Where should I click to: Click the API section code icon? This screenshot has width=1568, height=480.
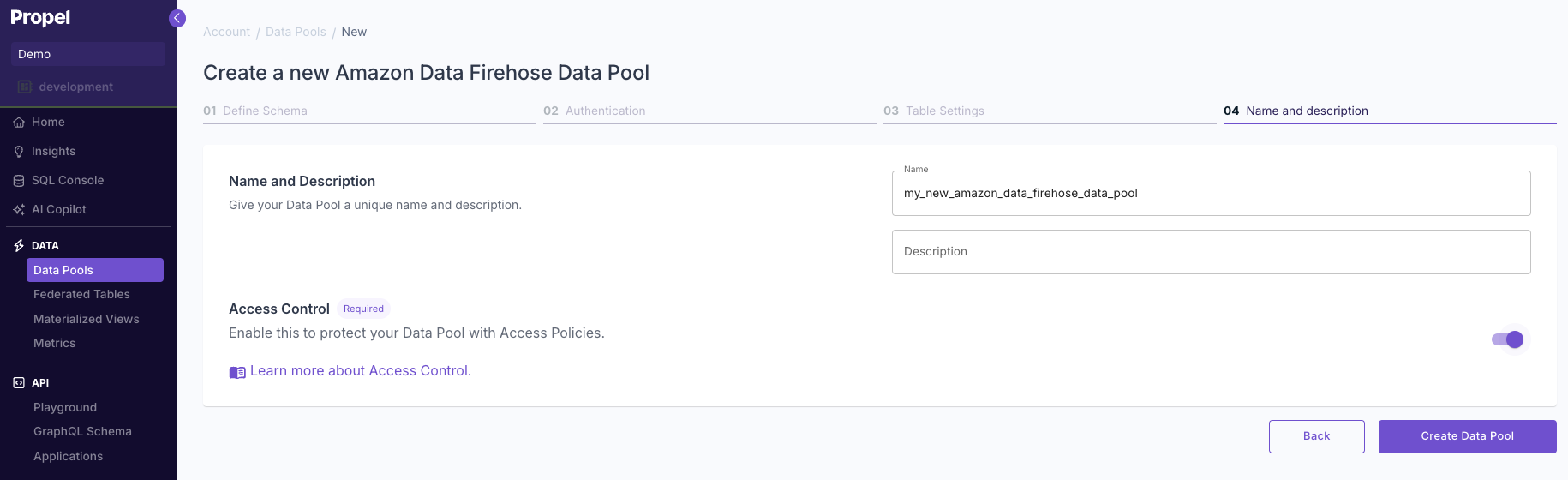19,383
